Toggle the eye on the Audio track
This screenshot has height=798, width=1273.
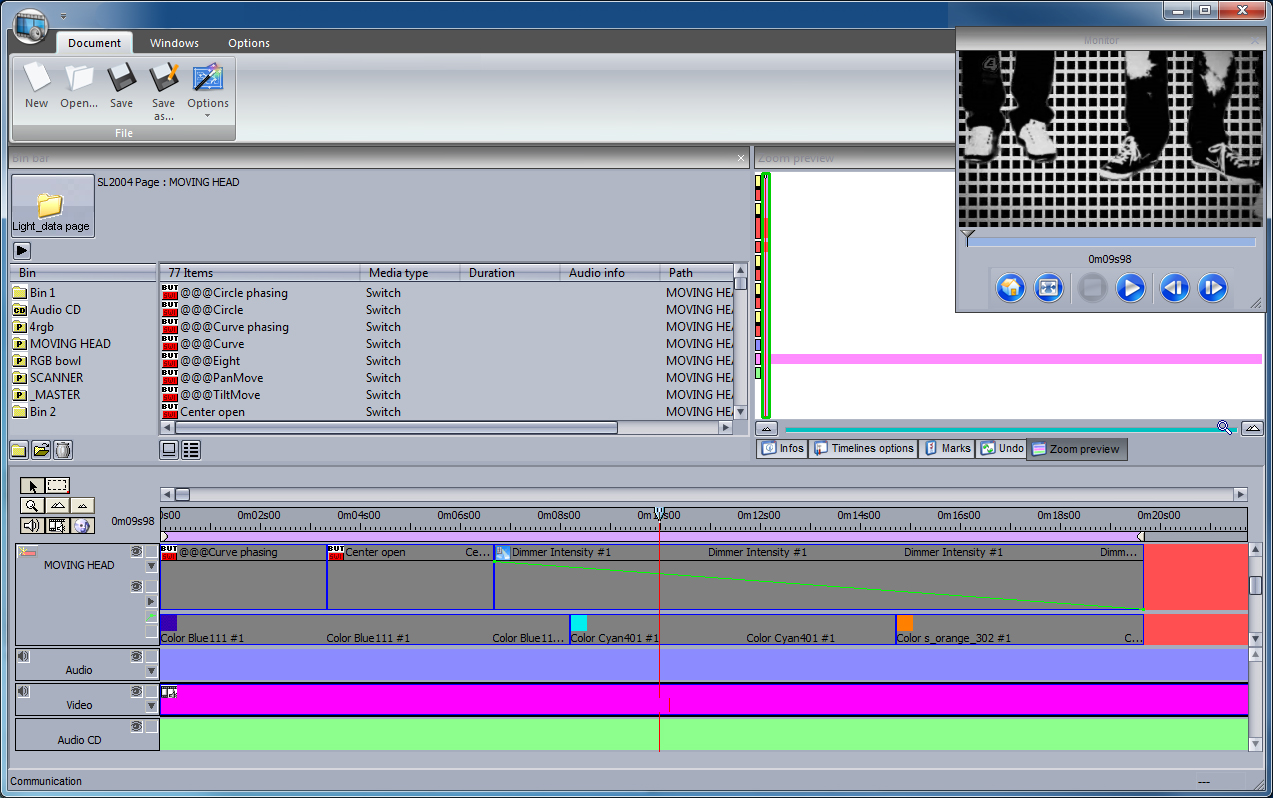point(136,657)
